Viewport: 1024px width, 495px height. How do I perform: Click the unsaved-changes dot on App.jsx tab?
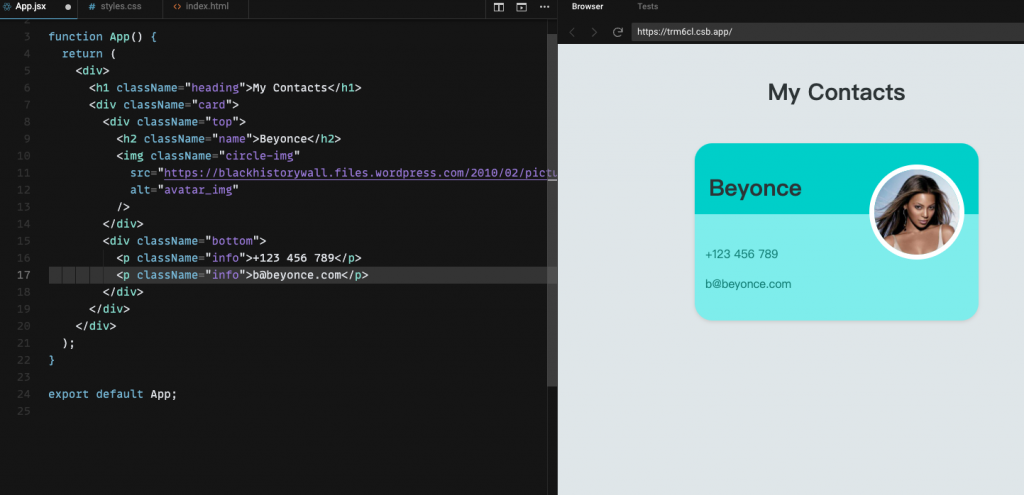click(68, 7)
